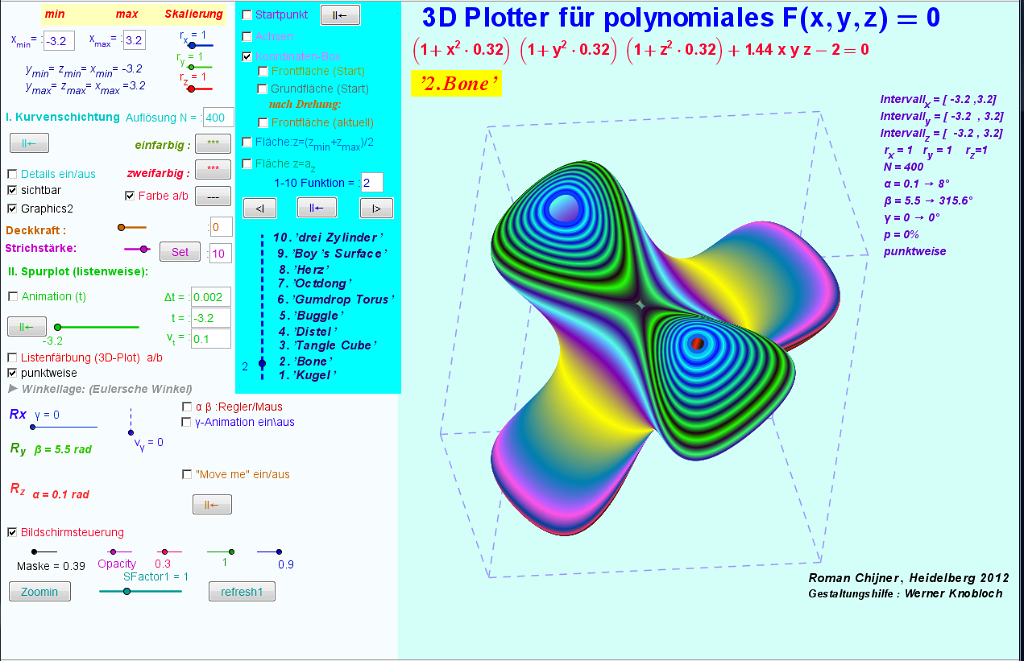The image size is (1024, 661).
Task: Click the previous function '<|' button
Action: [260, 208]
